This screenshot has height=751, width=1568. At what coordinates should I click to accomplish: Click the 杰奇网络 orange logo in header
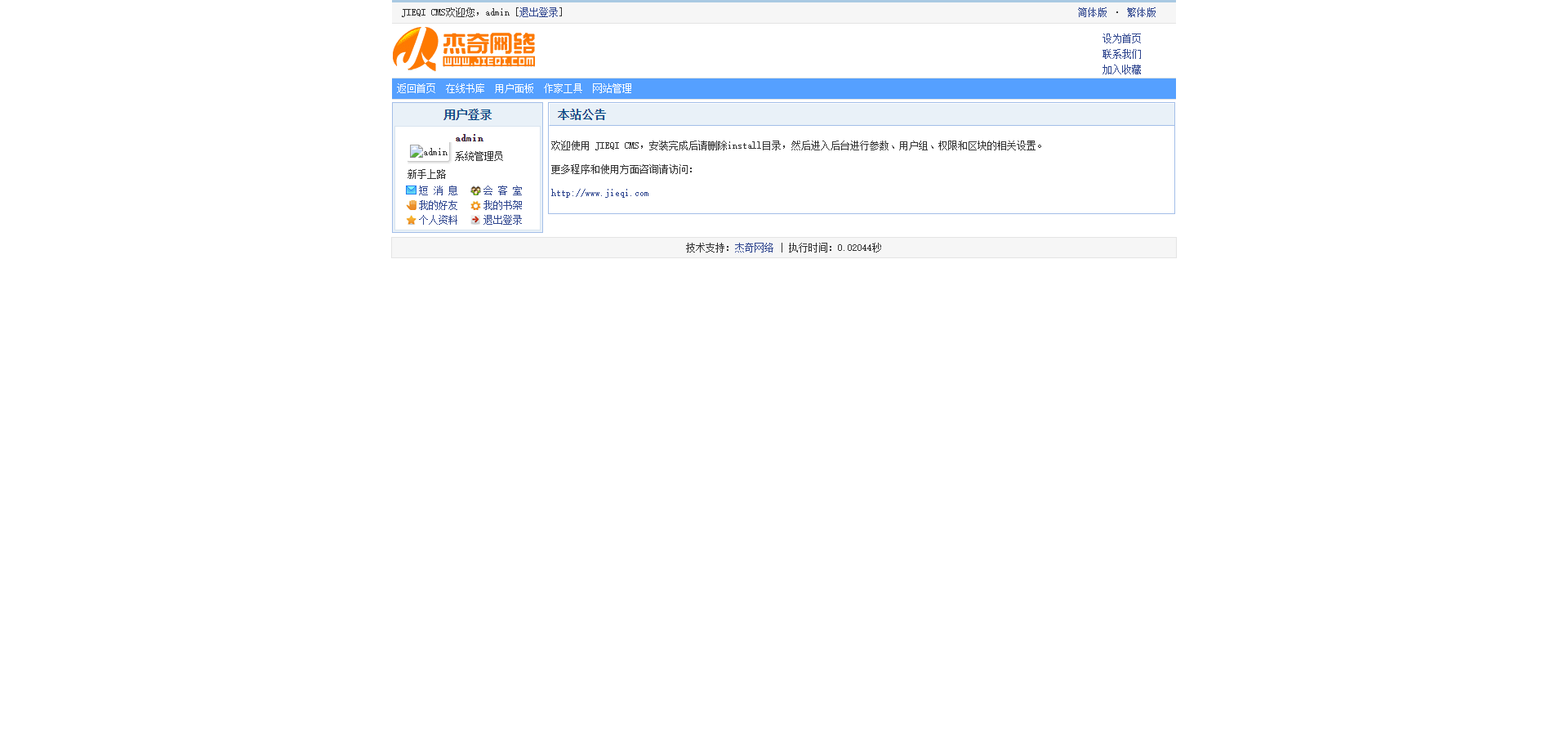point(464,50)
